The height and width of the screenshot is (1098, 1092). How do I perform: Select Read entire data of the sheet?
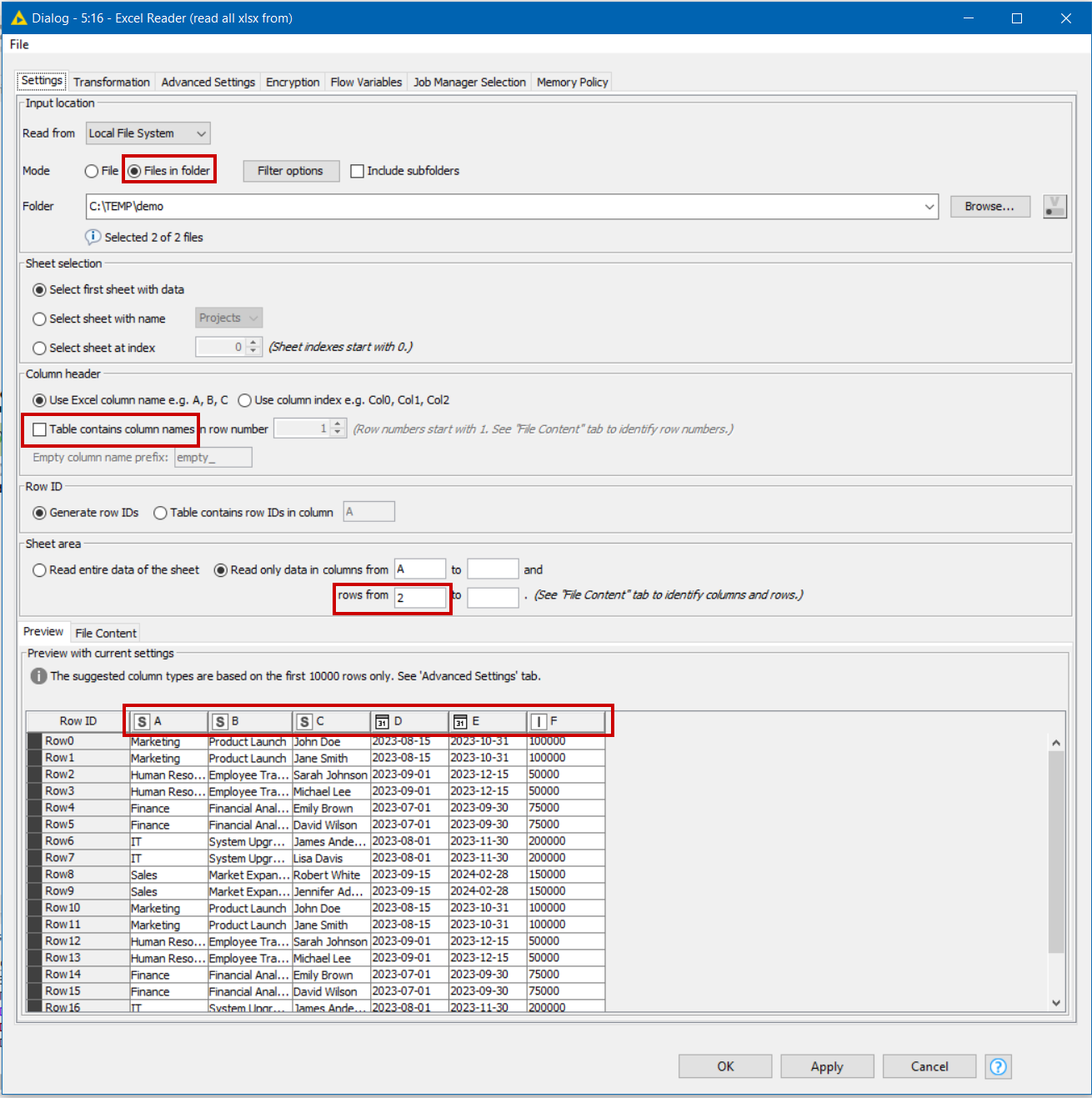pos(39,570)
